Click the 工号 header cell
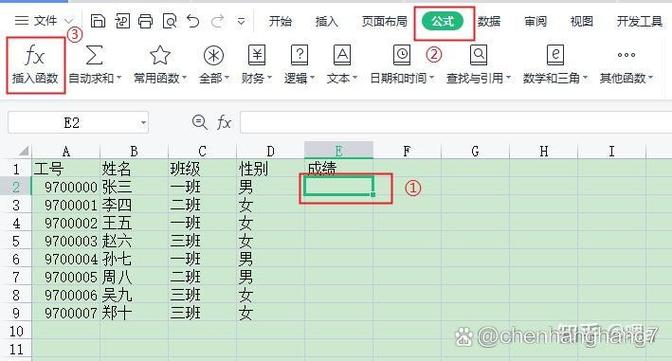The image size is (672, 361). (66, 168)
